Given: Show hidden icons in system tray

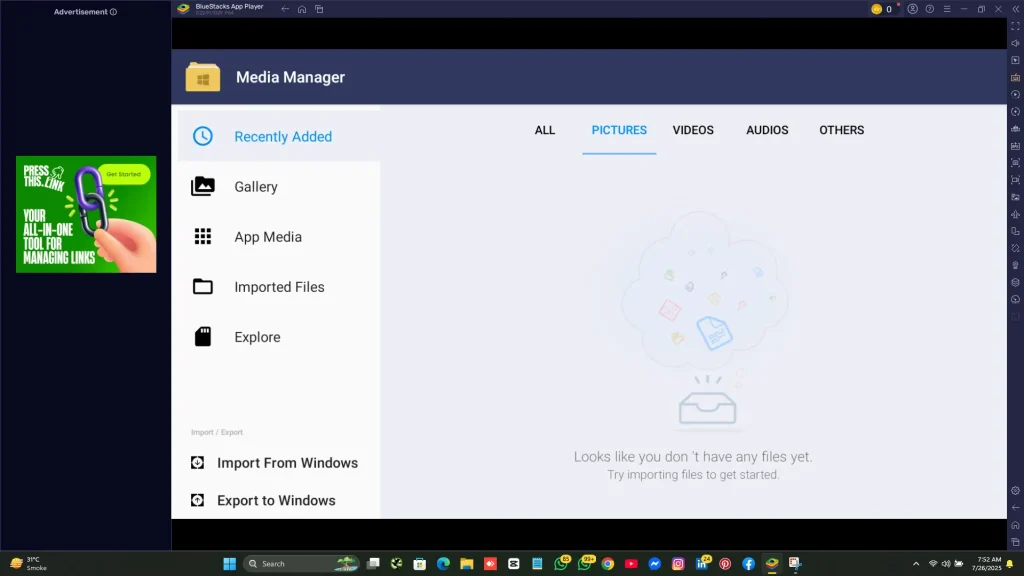Looking at the screenshot, I should pyautogui.click(x=916, y=564).
